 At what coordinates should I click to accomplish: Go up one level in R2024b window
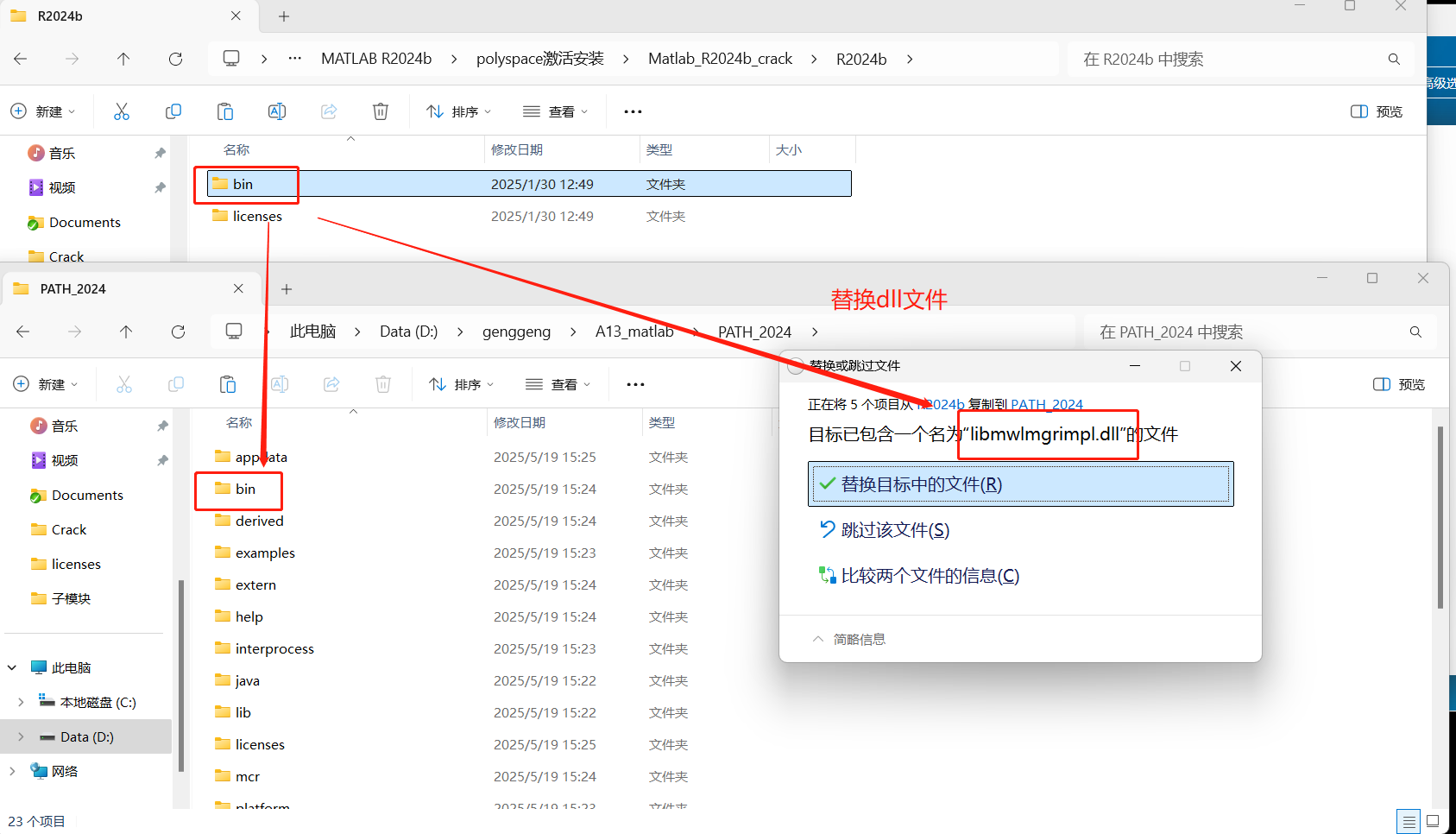point(123,59)
